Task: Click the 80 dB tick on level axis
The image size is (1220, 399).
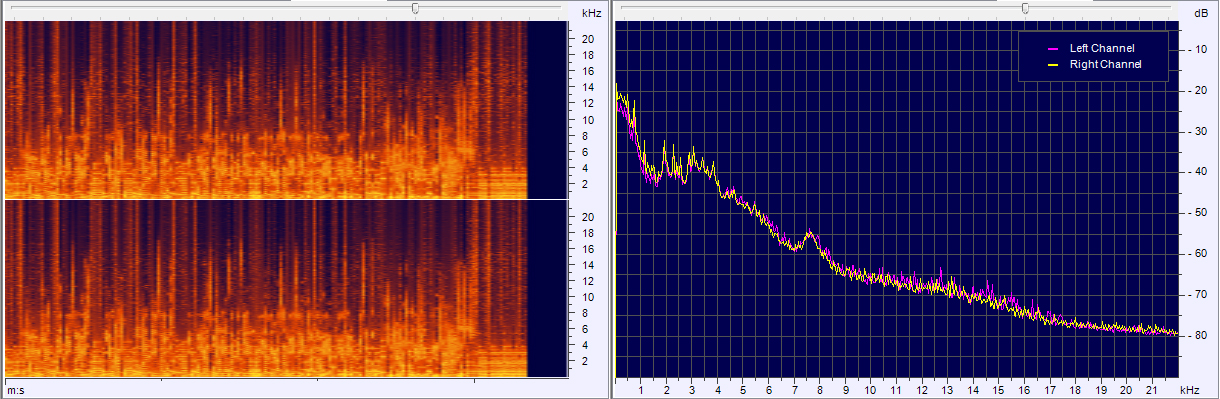Action: click(1200, 336)
